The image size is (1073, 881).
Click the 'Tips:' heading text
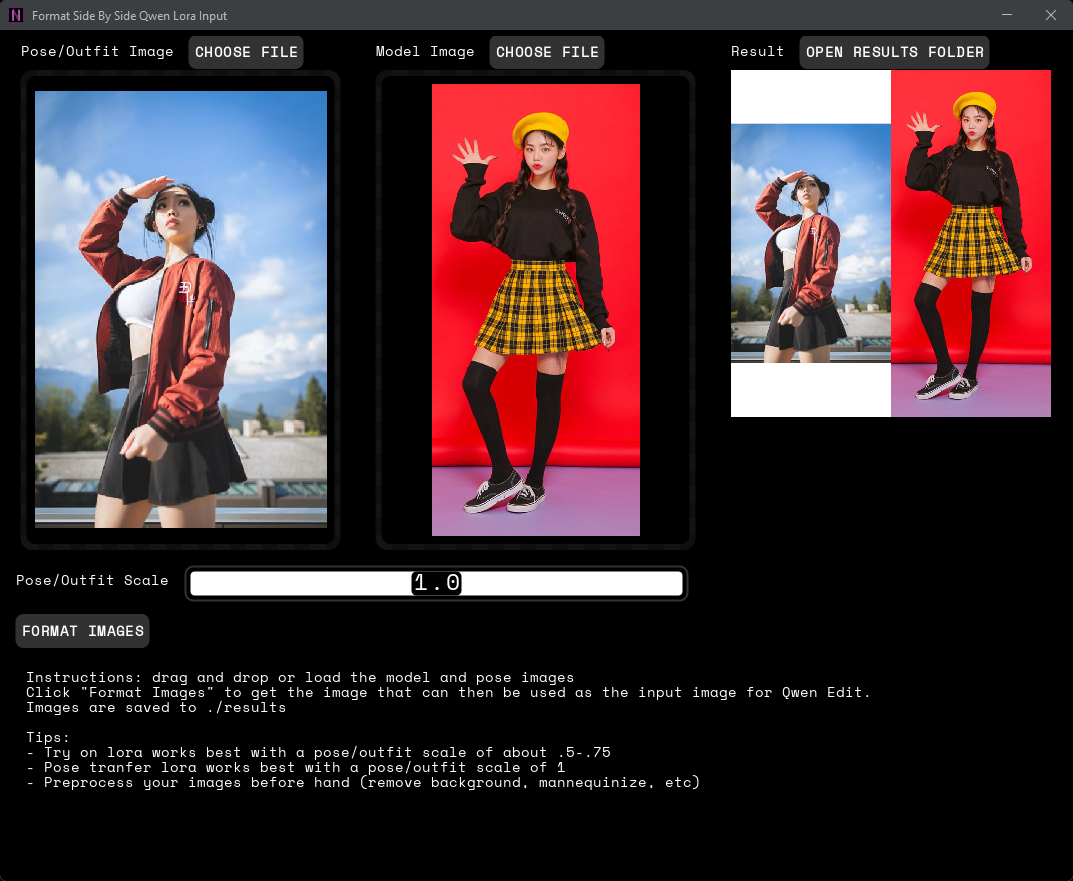click(x=48, y=737)
